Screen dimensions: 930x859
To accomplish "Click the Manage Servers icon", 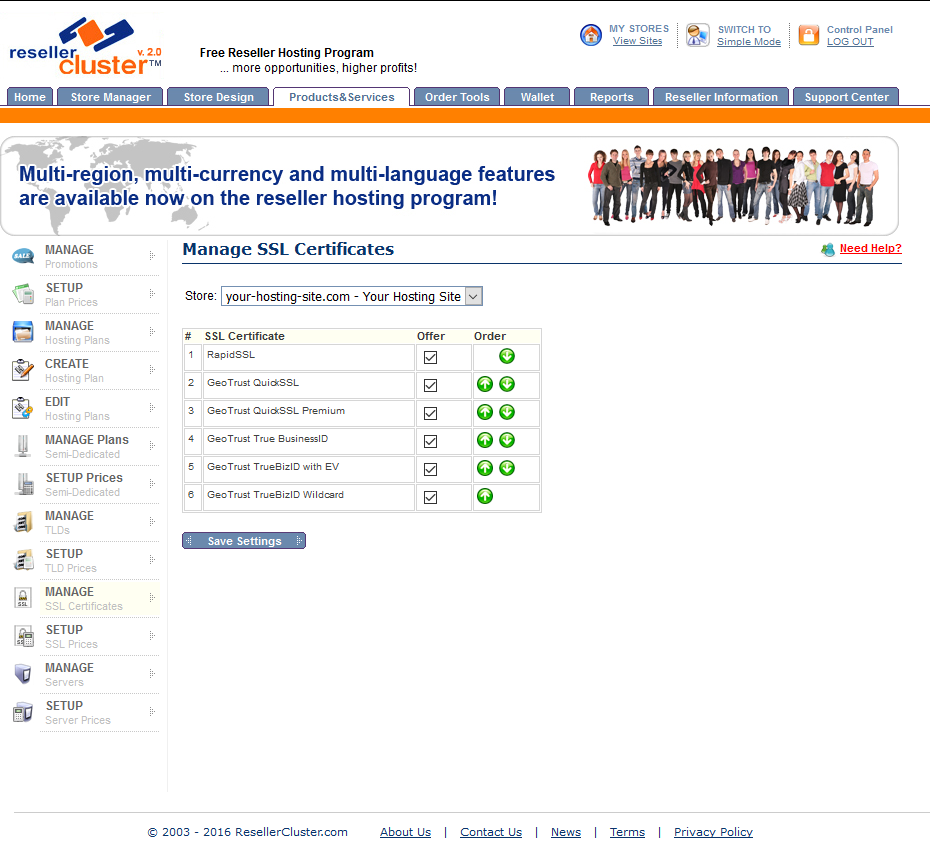I will coord(23,674).
